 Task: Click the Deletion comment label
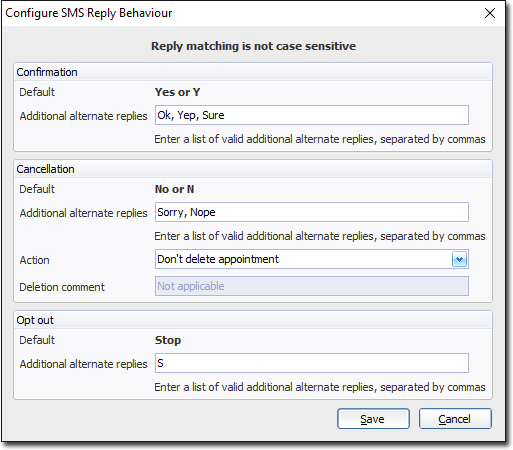[62, 287]
